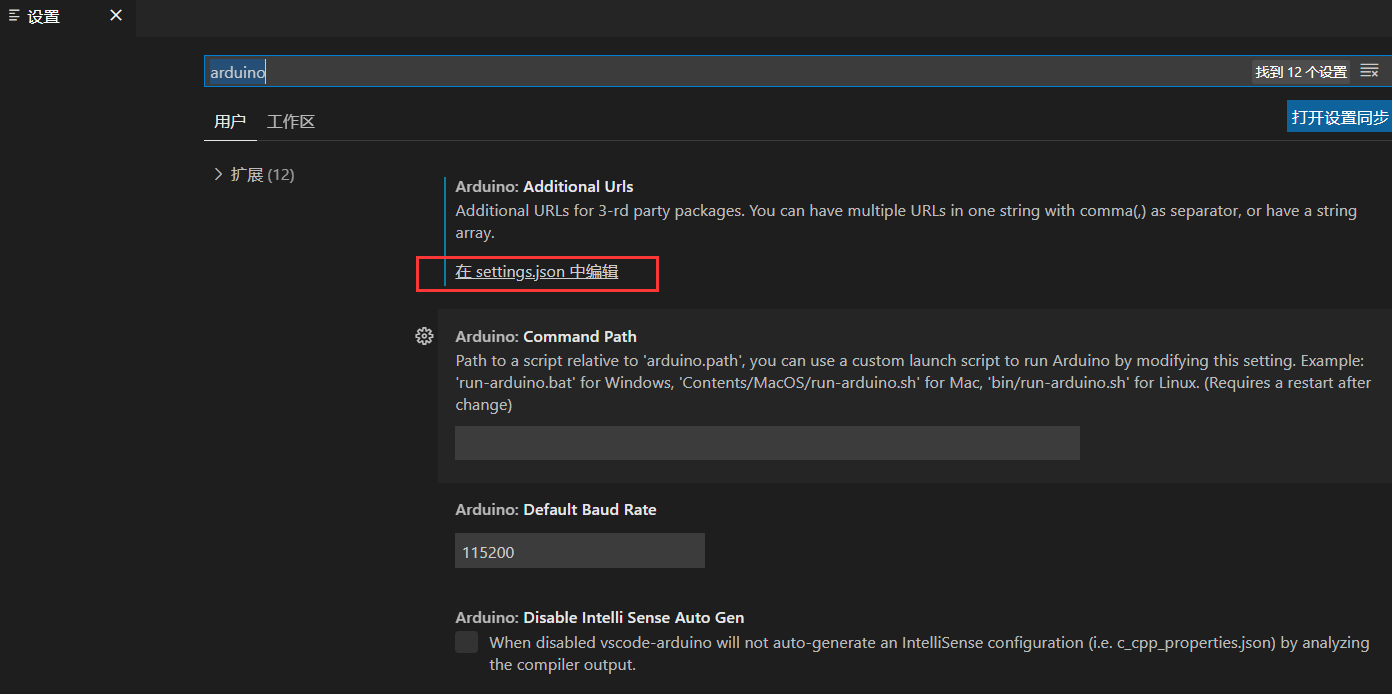Select the 用户 settings tab

click(x=230, y=121)
